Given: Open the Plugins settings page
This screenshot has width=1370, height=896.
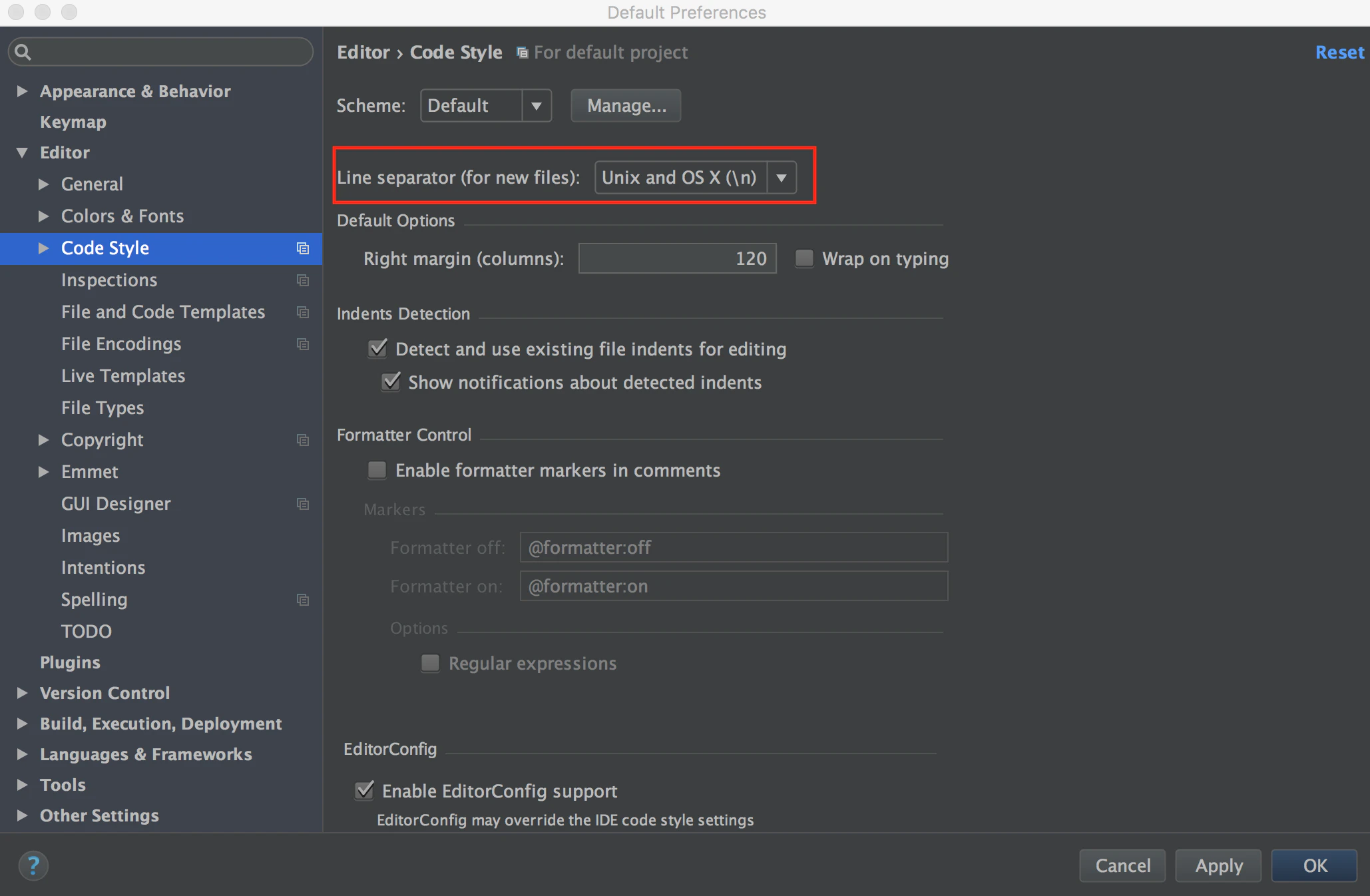Looking at the screenshot, I should pos(70,662).
